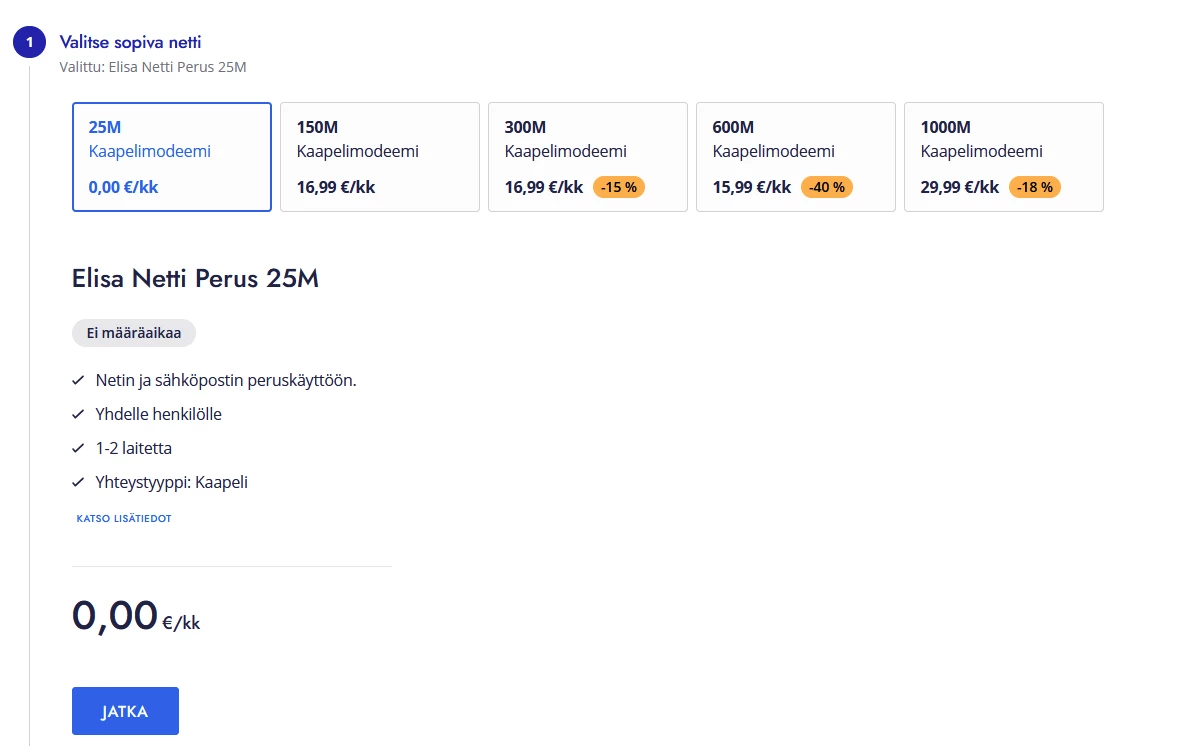Pick the 600M Kaapelimodeemi plan card
Image resolution: width=1193 pixels, height=746 pixels.
coord(796,157)
